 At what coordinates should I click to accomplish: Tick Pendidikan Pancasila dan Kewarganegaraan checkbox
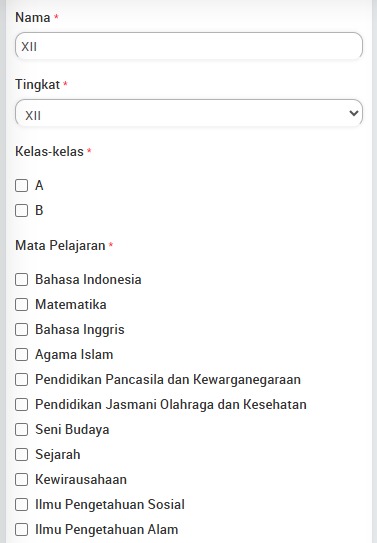21,379
